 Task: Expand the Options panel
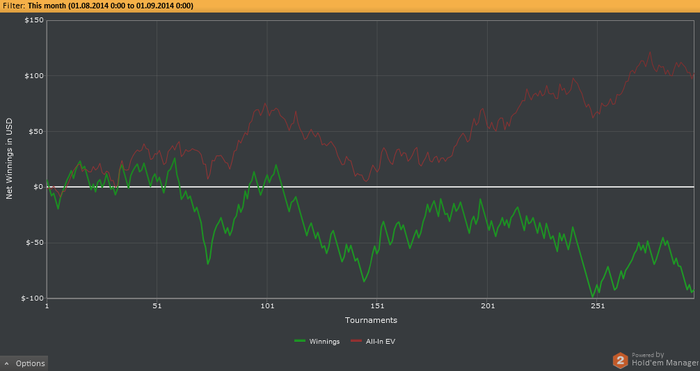tap(24, 363)
